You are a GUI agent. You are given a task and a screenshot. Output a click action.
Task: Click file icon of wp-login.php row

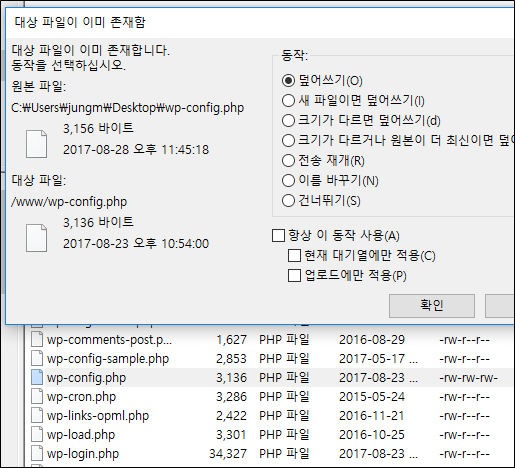click(37, 454)
